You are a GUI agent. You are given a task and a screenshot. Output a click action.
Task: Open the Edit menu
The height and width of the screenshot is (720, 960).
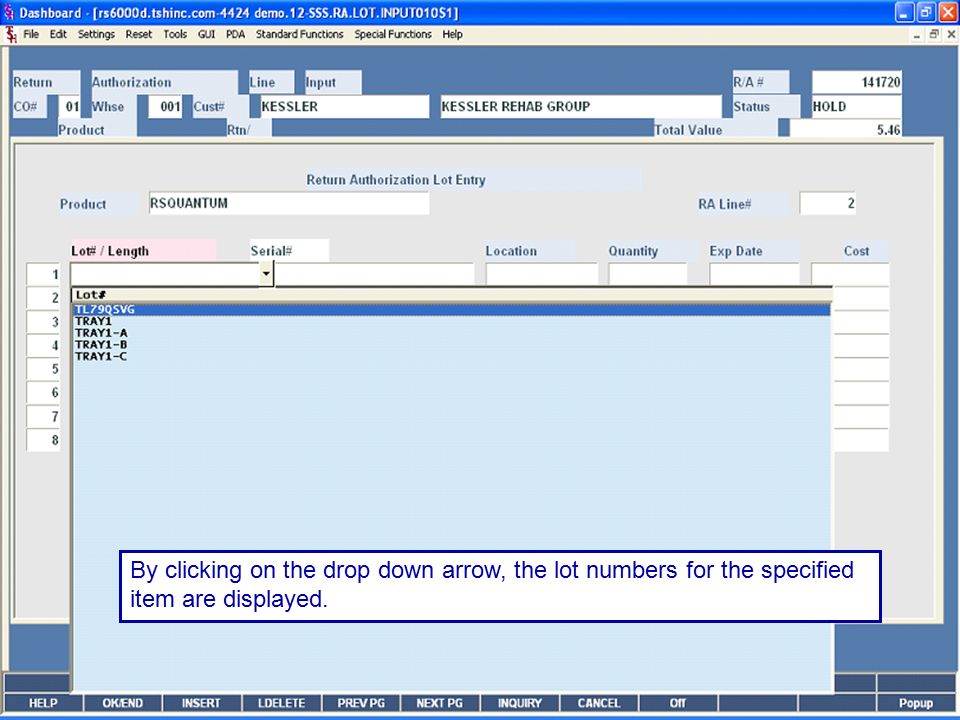pos(58,34)
